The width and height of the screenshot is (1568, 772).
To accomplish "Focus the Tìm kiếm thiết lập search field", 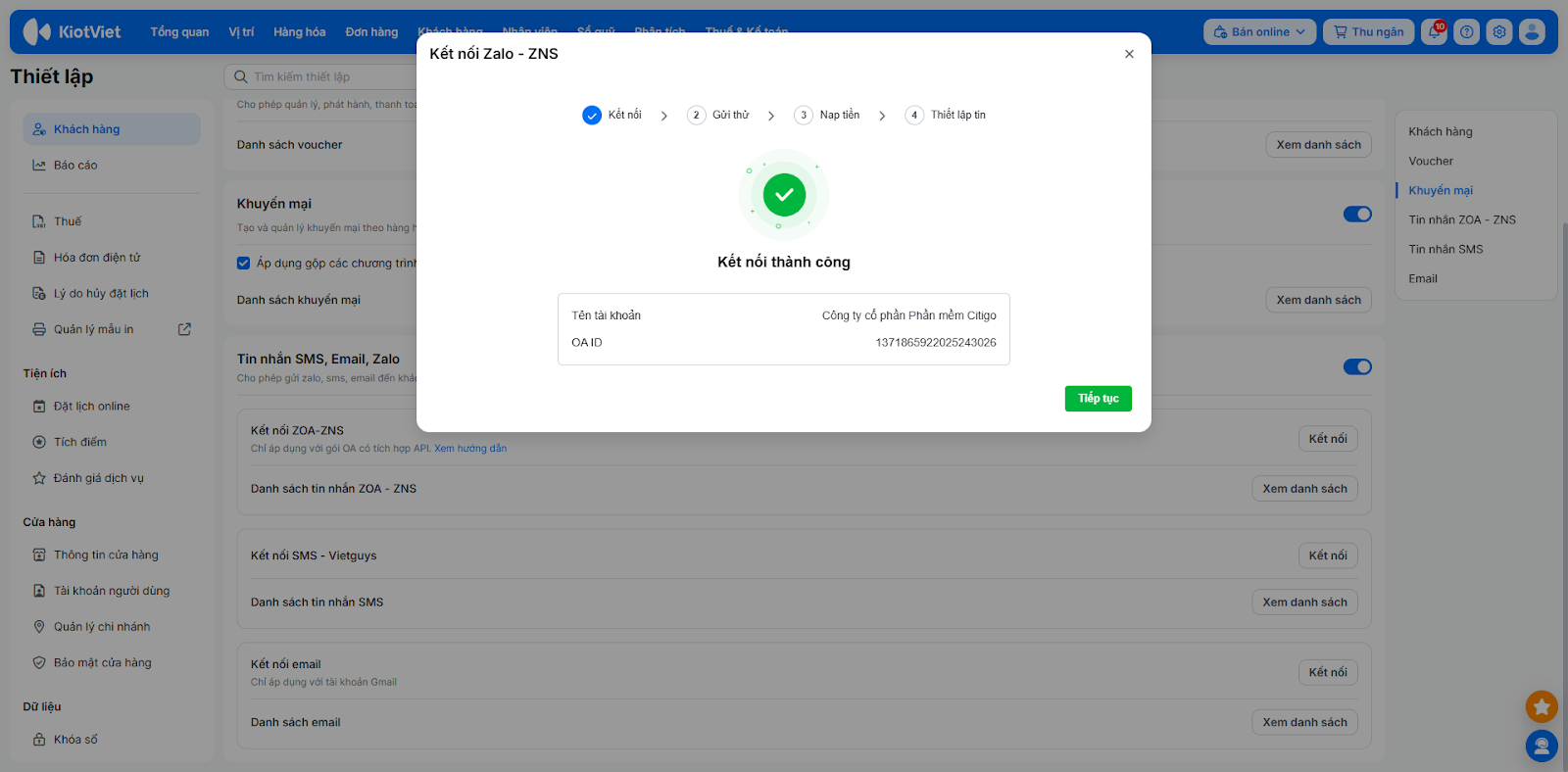I will click(323, 76).
